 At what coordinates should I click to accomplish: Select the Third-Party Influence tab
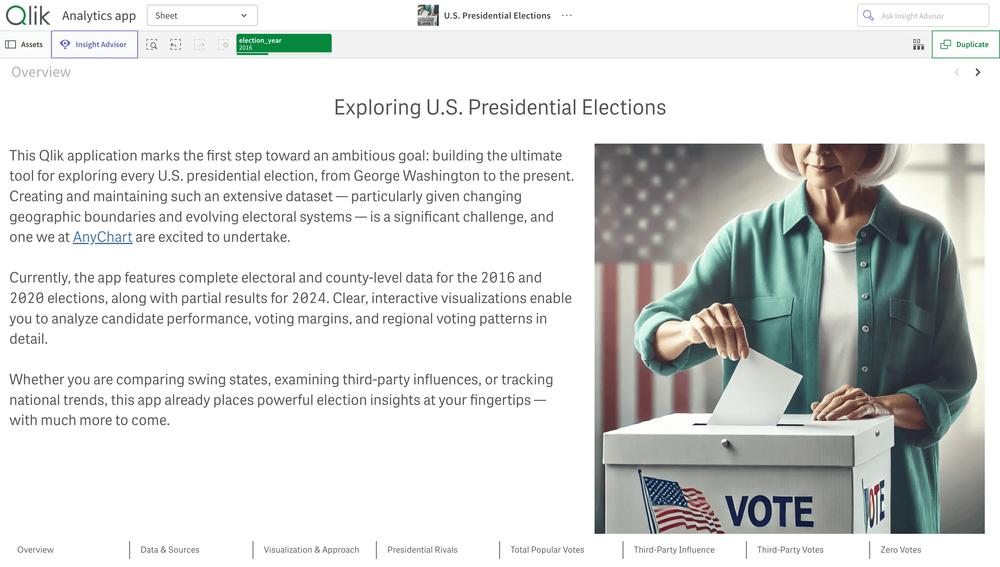(674, 550)
